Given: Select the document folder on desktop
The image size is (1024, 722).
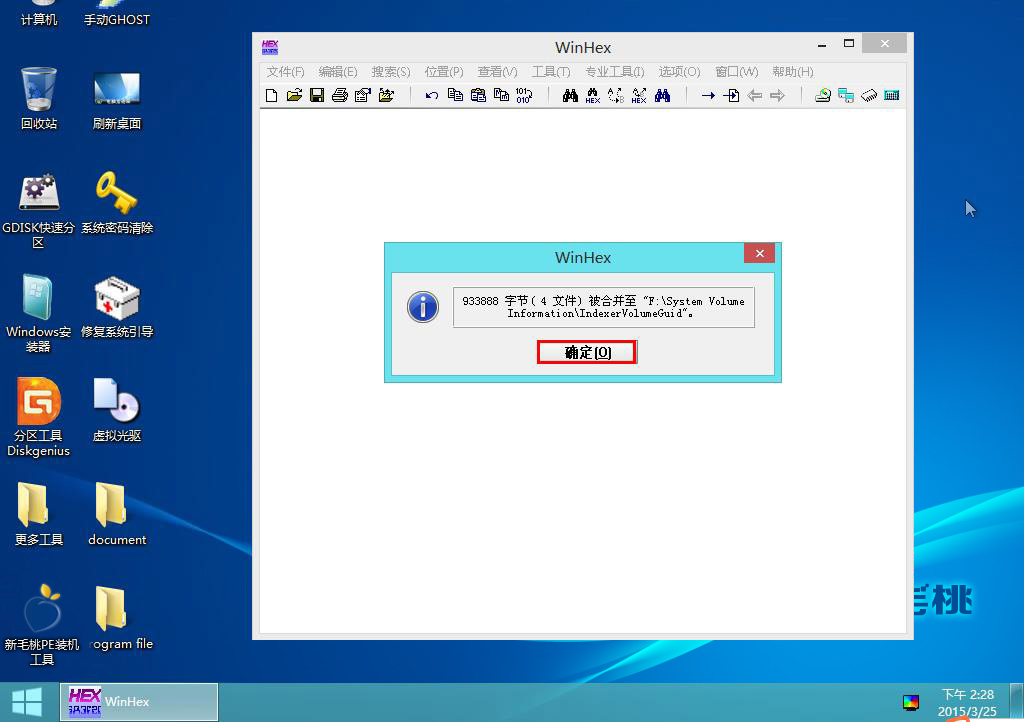Looking at the screenshot, I should 117,514.
